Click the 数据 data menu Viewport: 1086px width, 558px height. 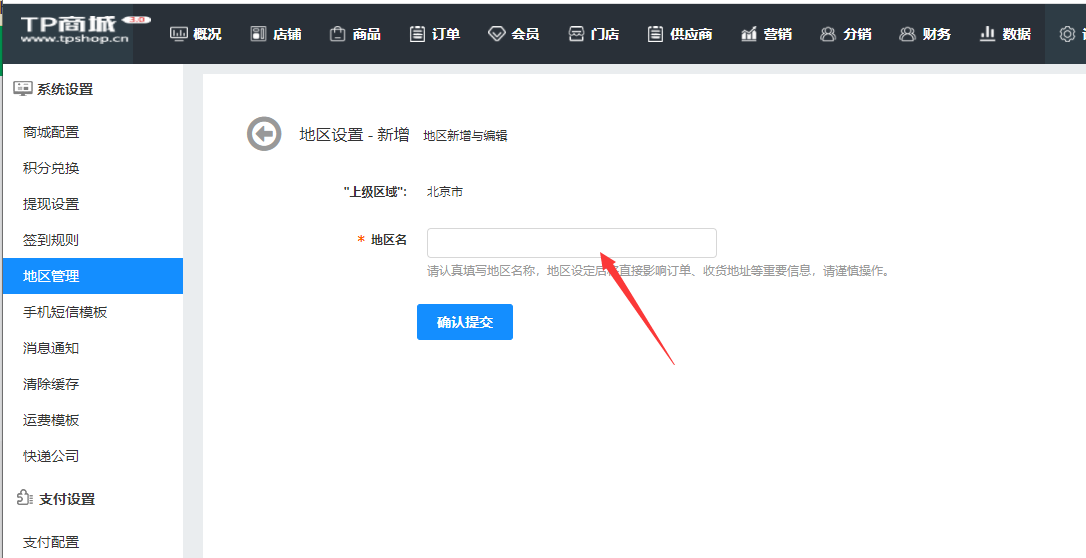pos(1005,34)
